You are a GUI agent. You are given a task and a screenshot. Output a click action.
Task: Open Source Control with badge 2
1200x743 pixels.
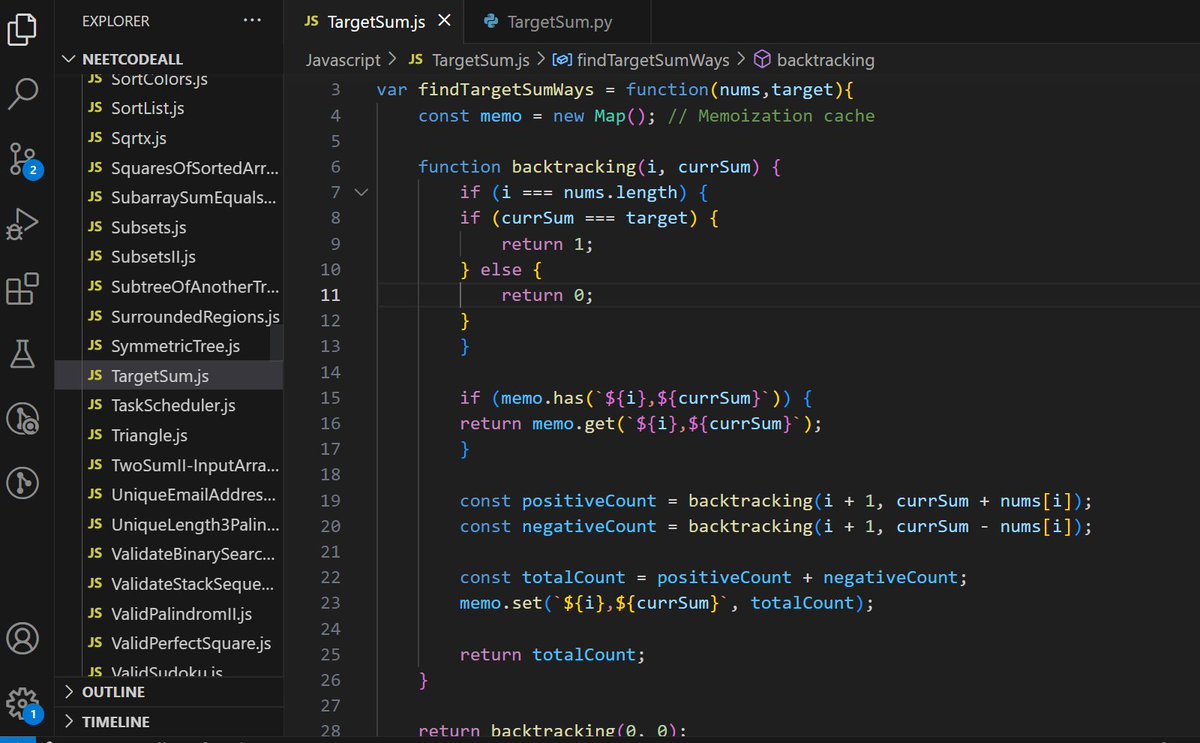pos(23,159)
